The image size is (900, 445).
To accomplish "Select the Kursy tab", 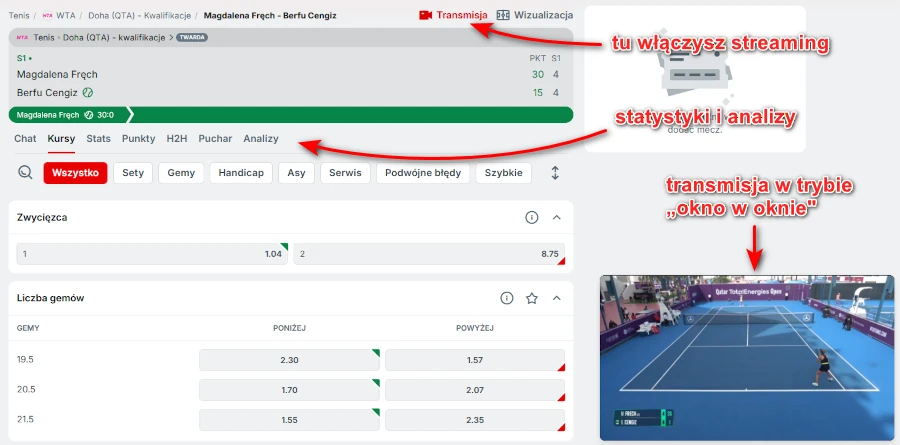I will pos(61,138).
